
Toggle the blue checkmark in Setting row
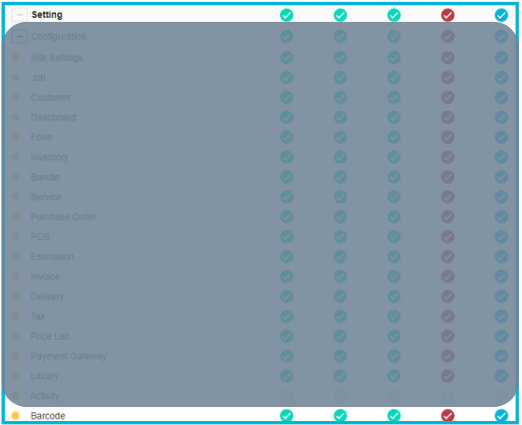501,15
